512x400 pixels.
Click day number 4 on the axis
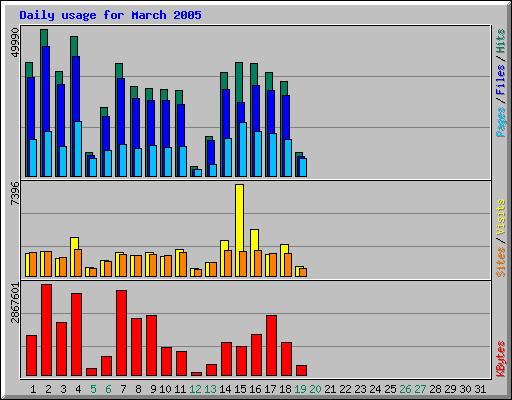click(x=78, y=389)
